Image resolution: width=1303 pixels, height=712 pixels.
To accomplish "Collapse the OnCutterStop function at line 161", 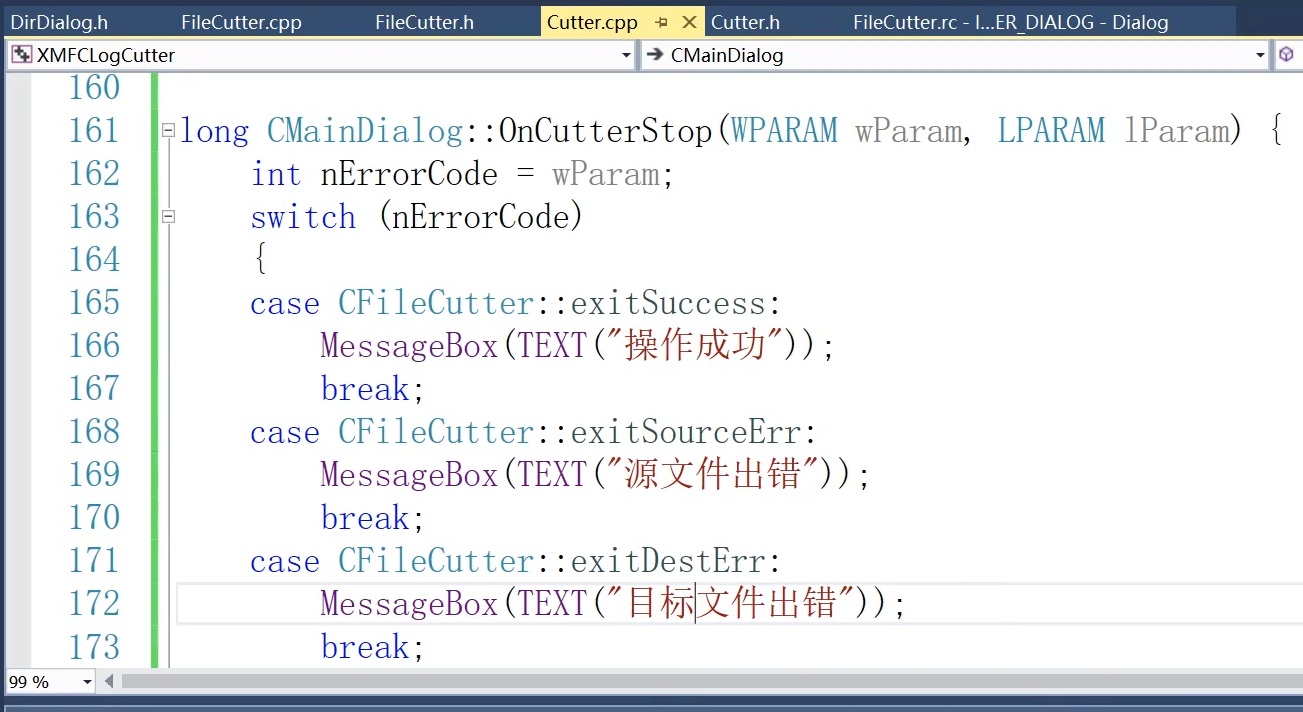I will [168, 130].
